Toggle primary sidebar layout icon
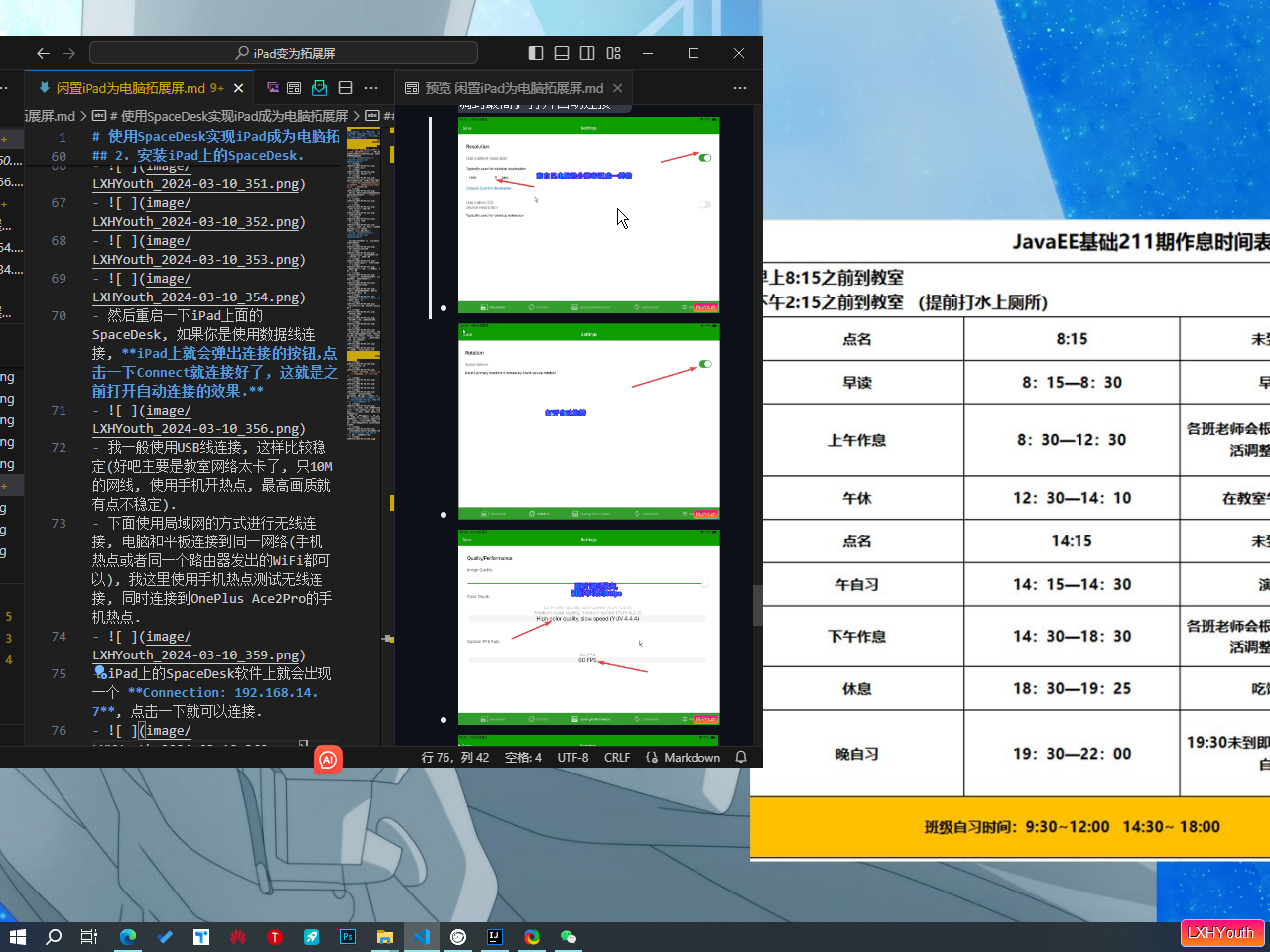 click(536, 53)
